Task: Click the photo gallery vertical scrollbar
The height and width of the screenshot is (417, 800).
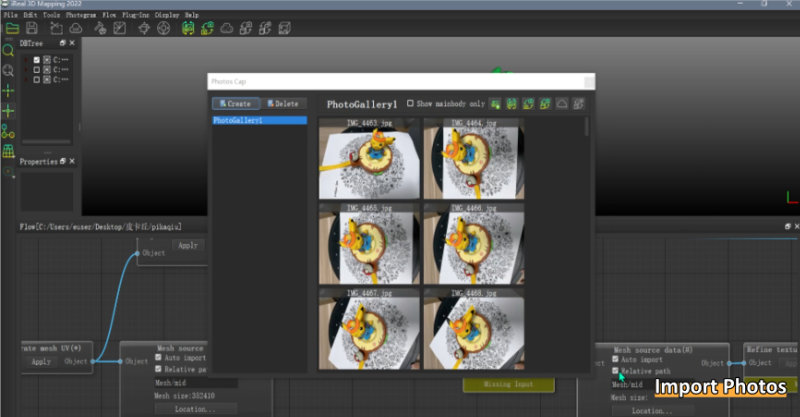Action: pos(587,127)
